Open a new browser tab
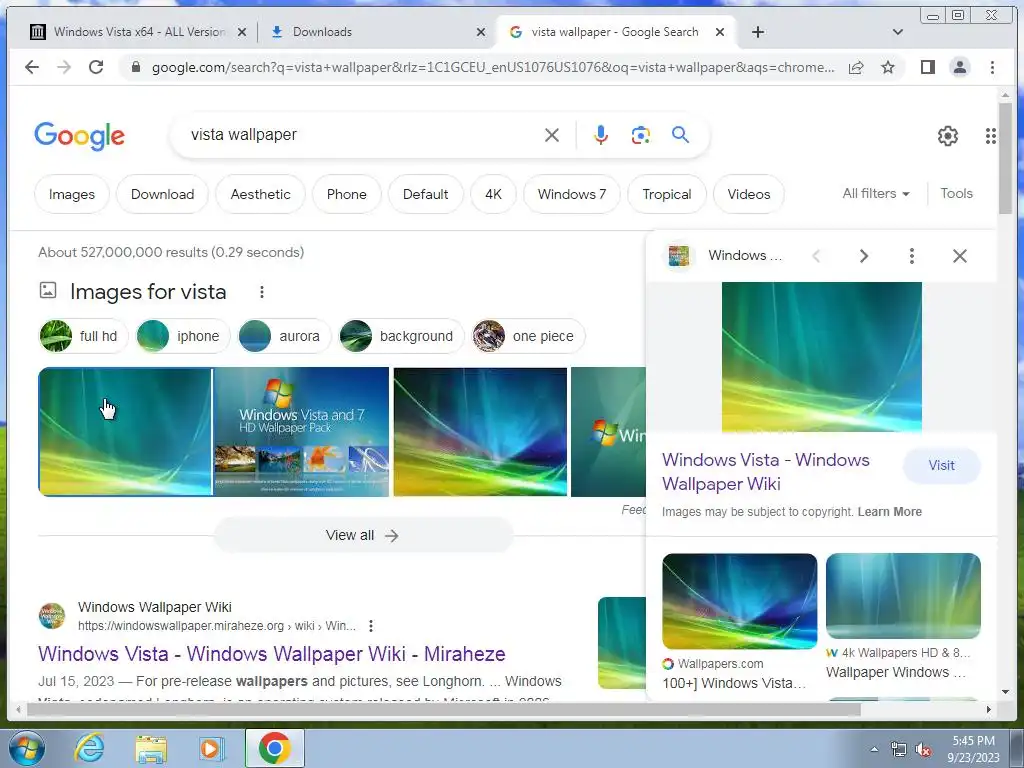Screen dimensions: 1024x768 pos(758,32)
